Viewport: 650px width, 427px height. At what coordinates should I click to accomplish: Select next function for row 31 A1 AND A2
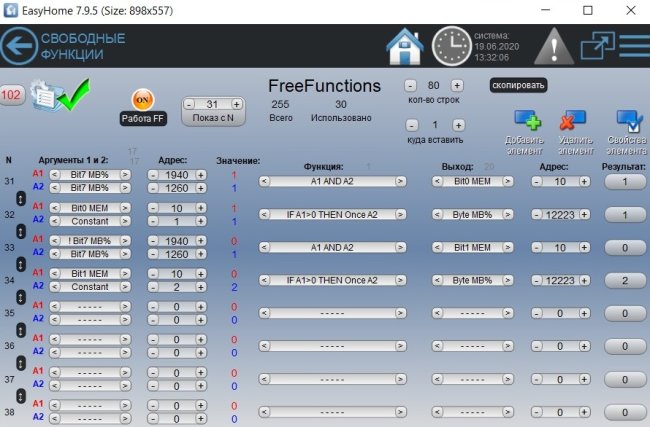click(400, 181)
